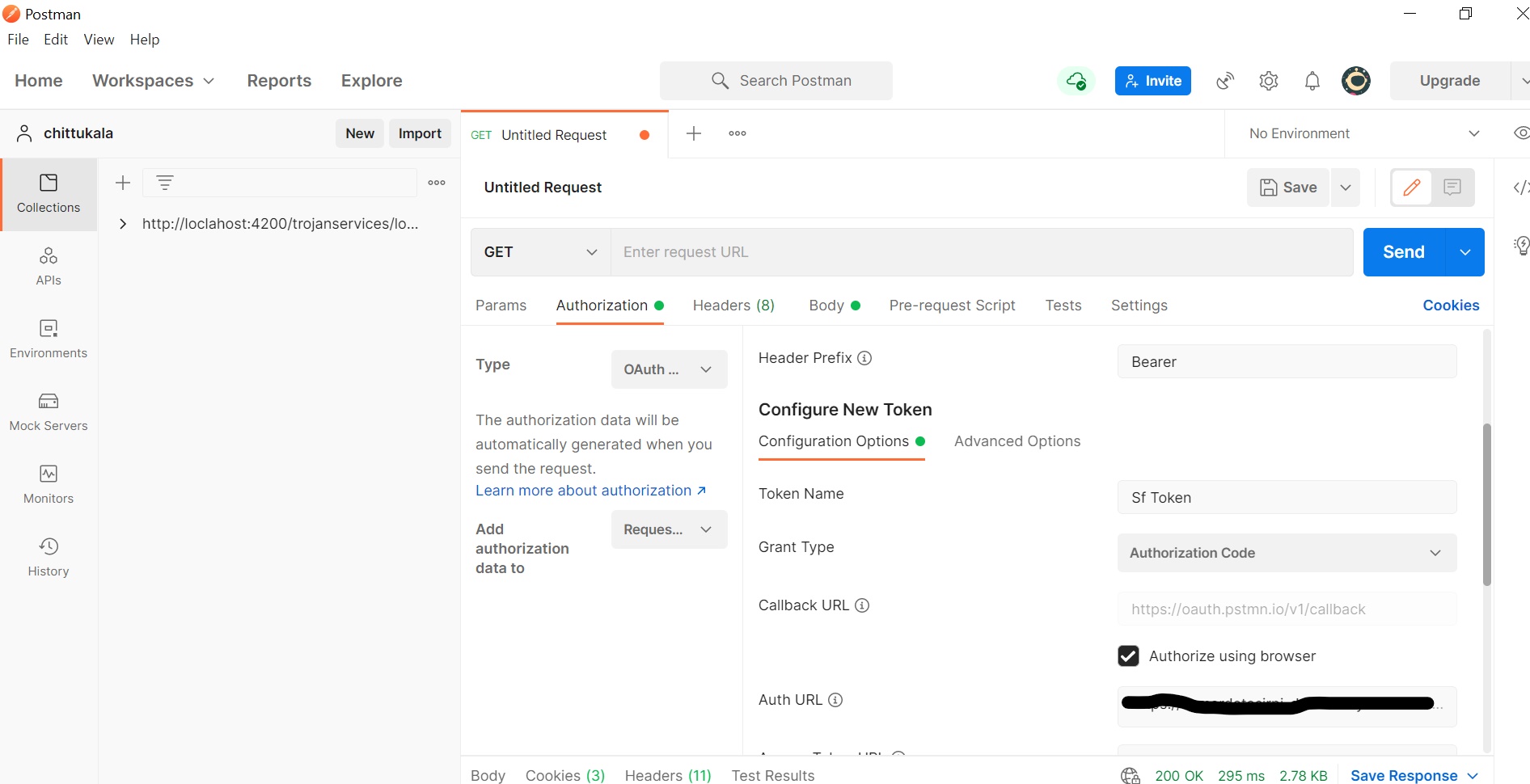The image size is (1530, 784).
Task: Expand the localhost:4200 trojanservices collection
Action: tap(123, 224)
